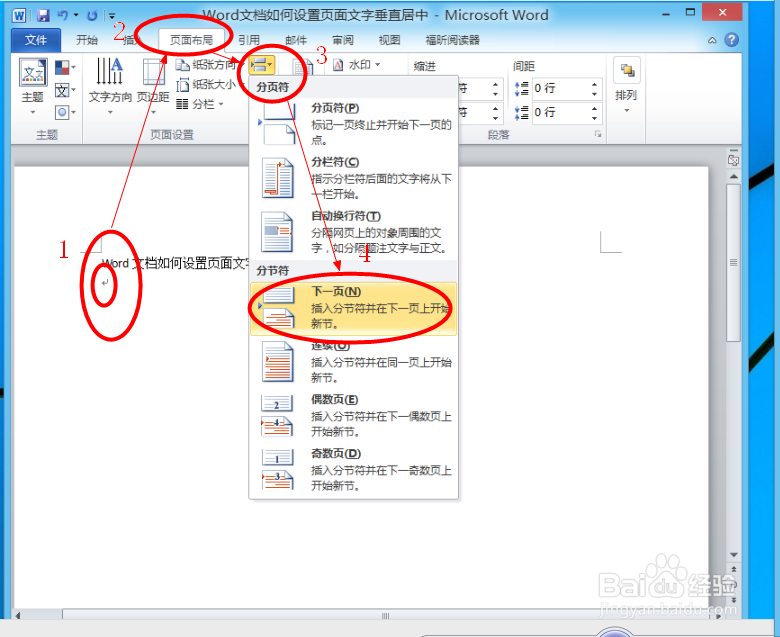Viewport: 780px width, 637px height.
Task: Open the 文件 tab
Action: coord(36,40)
